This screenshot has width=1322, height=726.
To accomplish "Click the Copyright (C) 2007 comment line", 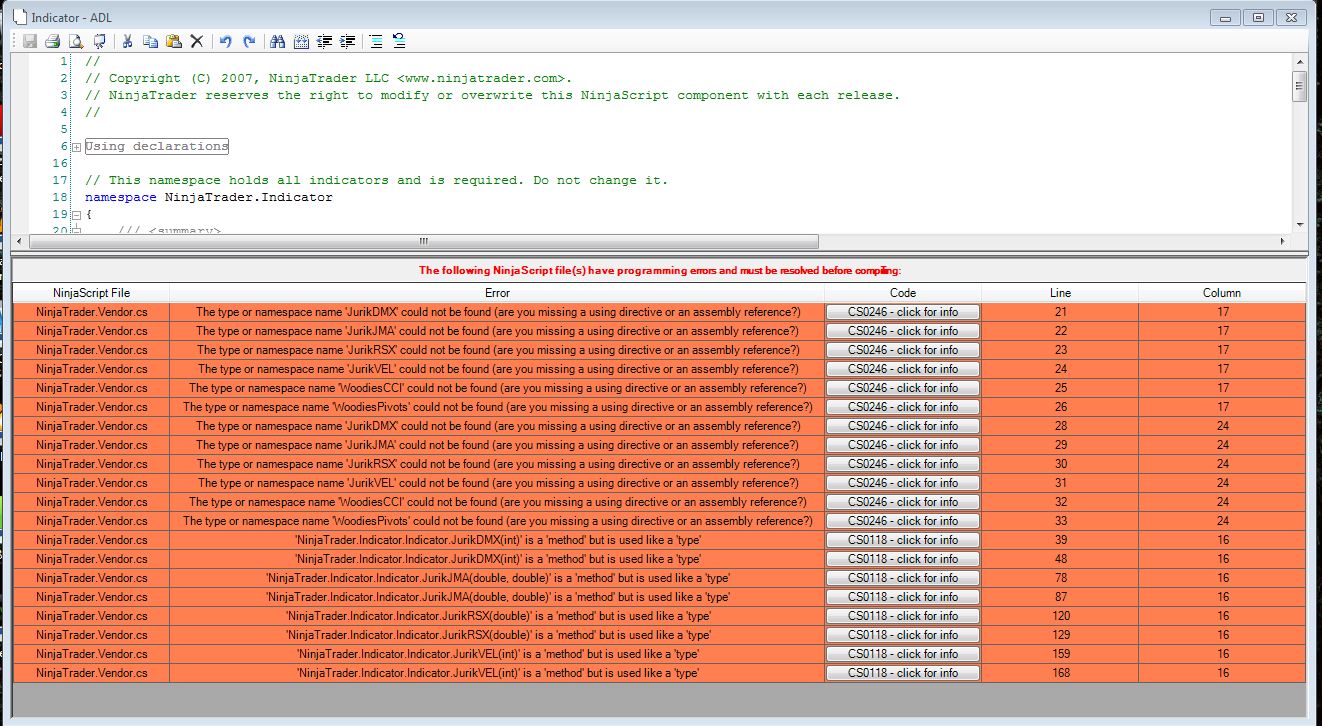I will pyautogui.click(x=329, y=78).
